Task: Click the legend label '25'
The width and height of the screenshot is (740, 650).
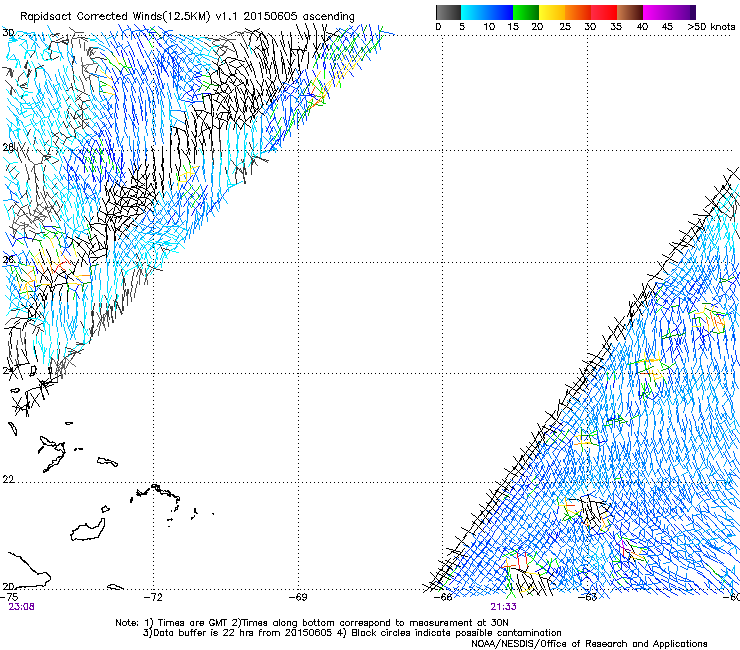Action: click(x=565, y=27)
